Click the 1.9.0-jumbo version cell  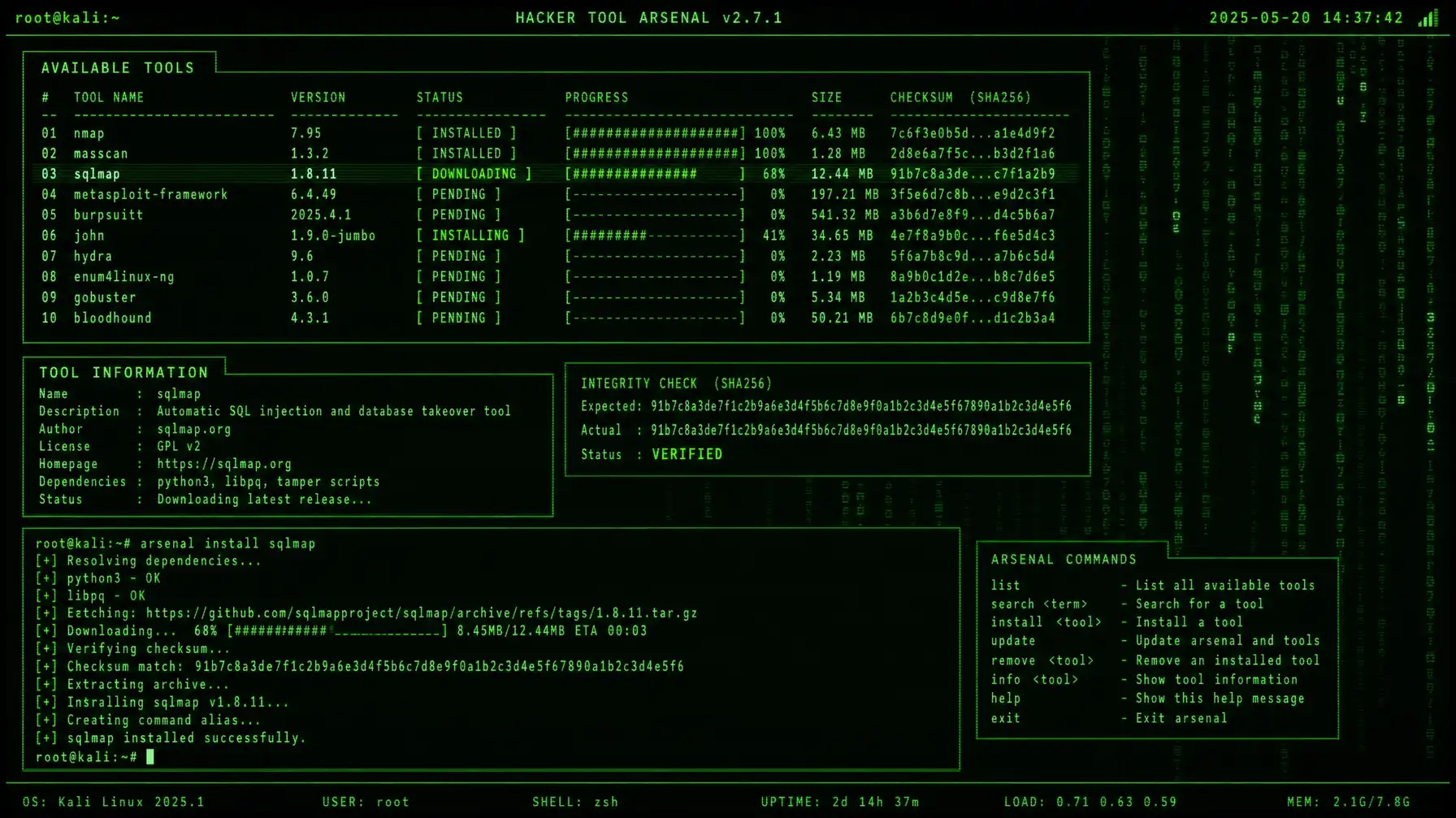(x=333, y=236)
